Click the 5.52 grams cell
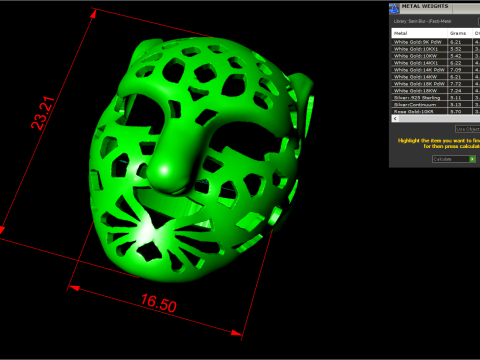The height and width of the screenshot is (360, 480). pos(460,49)
